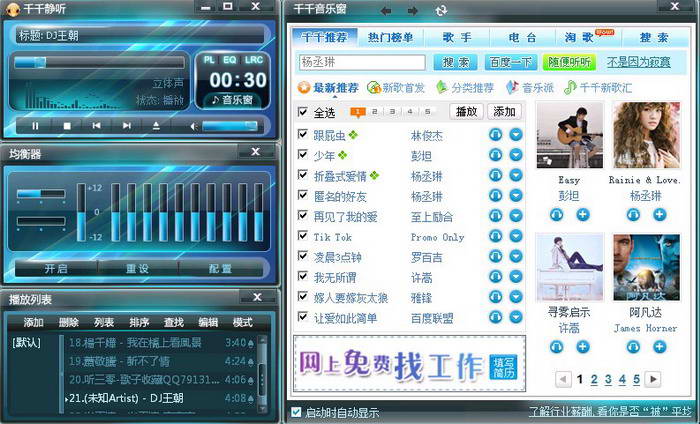Pause the current track playback
700x424 pixels.
37,126
